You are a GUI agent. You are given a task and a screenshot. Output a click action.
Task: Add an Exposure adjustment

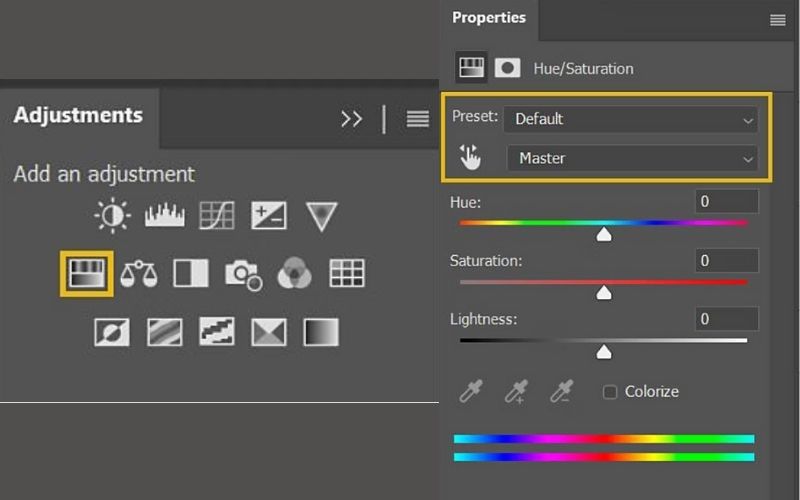269,216
